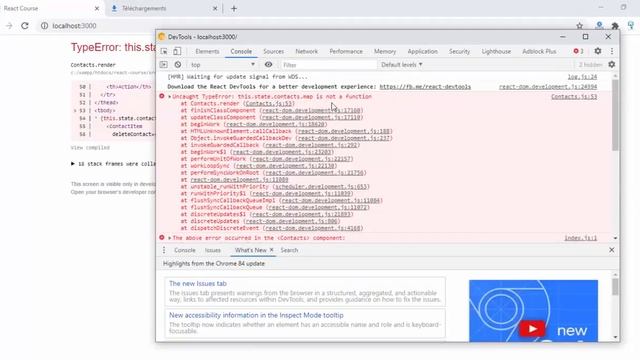This screenshot has width=640, height=360.
Task: Switch to the Elements panel
Action: coord(207,51)
